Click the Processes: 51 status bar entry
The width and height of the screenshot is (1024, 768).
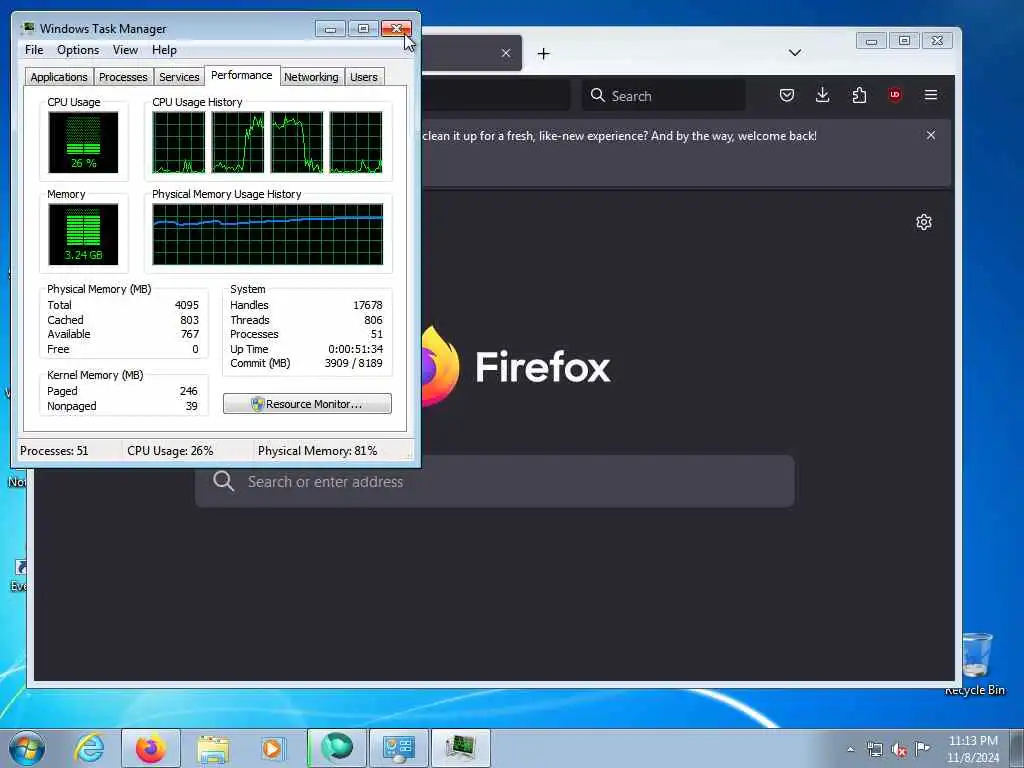tap(54, 451)
